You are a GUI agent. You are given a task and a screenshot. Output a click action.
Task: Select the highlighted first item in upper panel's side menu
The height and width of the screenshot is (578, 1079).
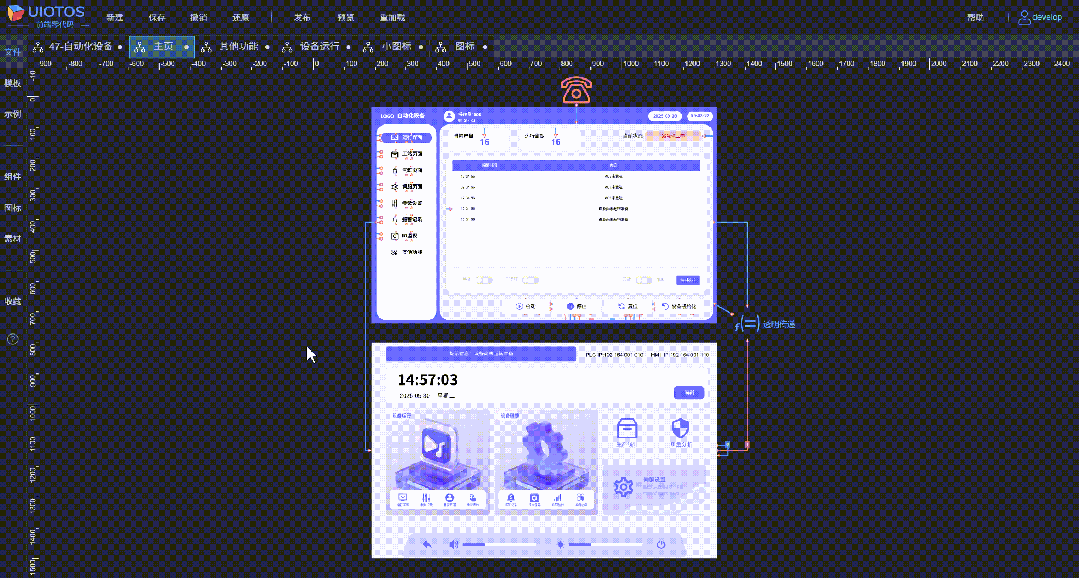tap(407, 138)
